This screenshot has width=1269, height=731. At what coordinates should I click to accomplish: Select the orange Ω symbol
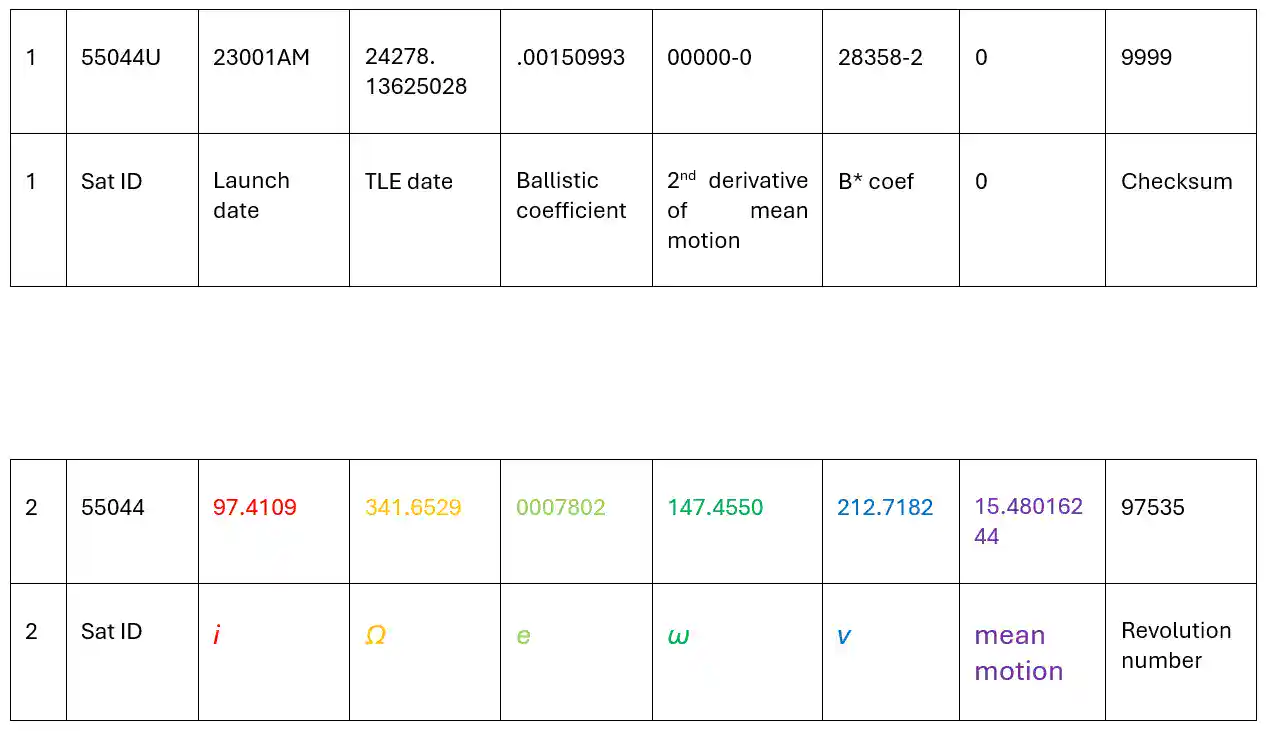(375, 635)
